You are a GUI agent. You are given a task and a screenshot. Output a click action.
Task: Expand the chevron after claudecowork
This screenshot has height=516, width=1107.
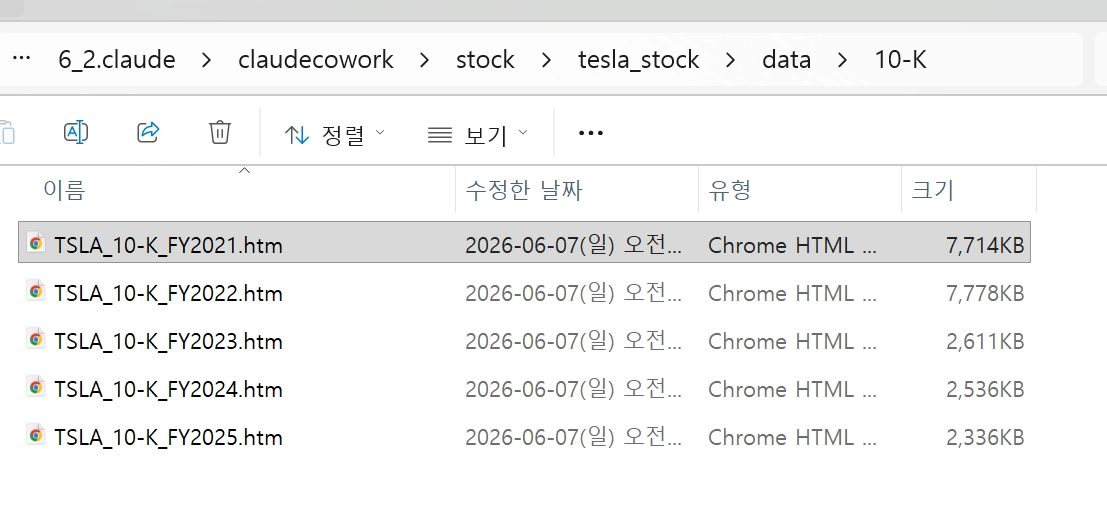424,61
